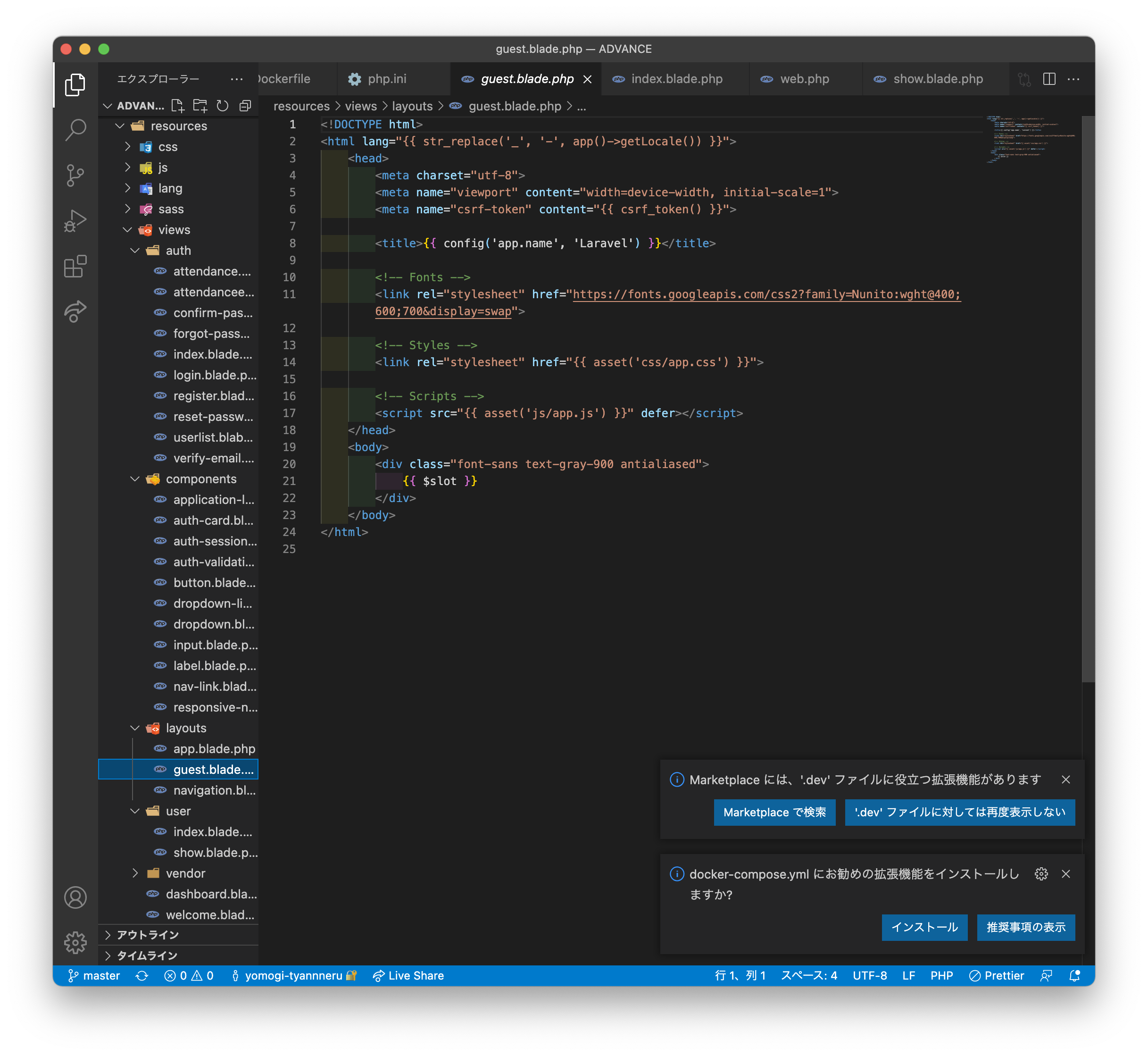Open the Source Control view

[x=75, y=175]
